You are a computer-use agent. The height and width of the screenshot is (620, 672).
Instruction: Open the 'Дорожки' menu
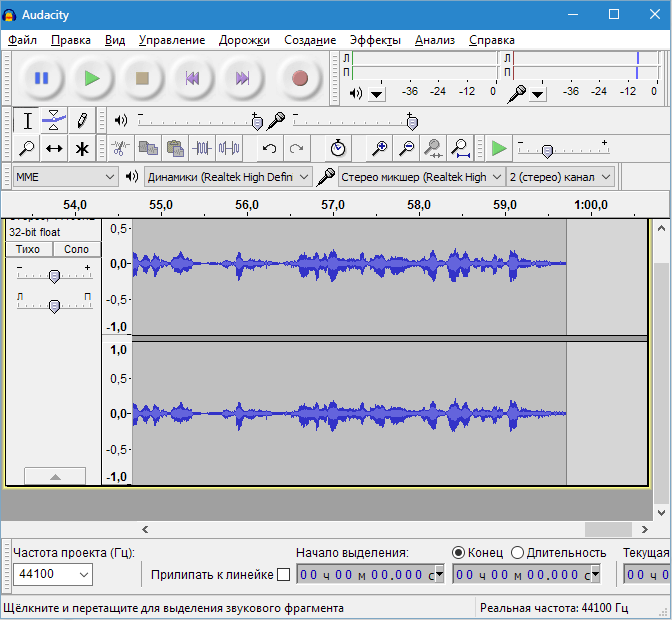[x=244, y=40]
